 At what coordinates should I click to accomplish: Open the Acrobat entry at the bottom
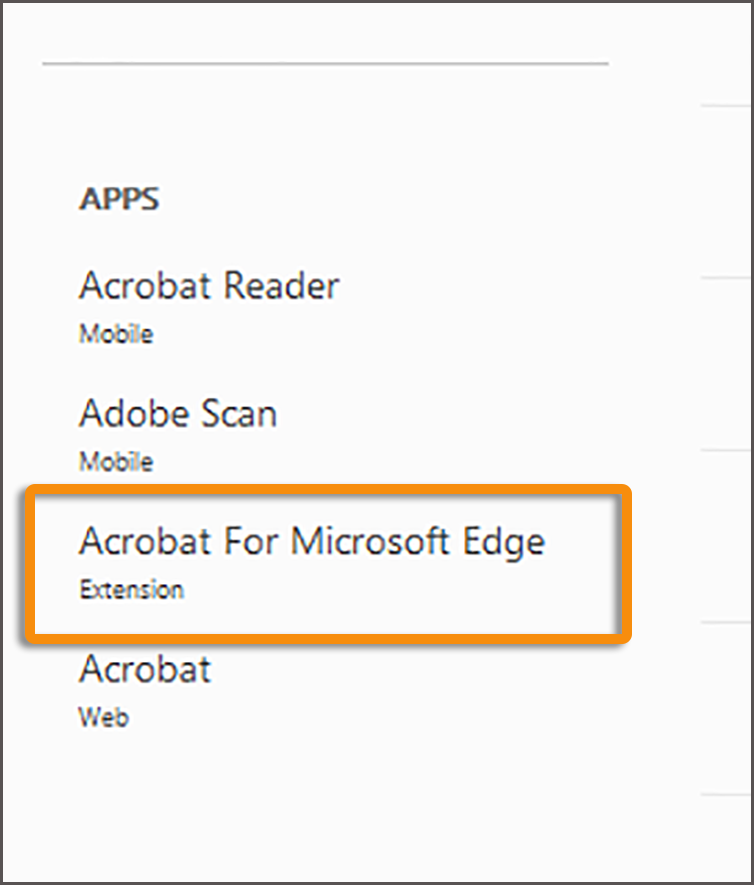(144, 670)
